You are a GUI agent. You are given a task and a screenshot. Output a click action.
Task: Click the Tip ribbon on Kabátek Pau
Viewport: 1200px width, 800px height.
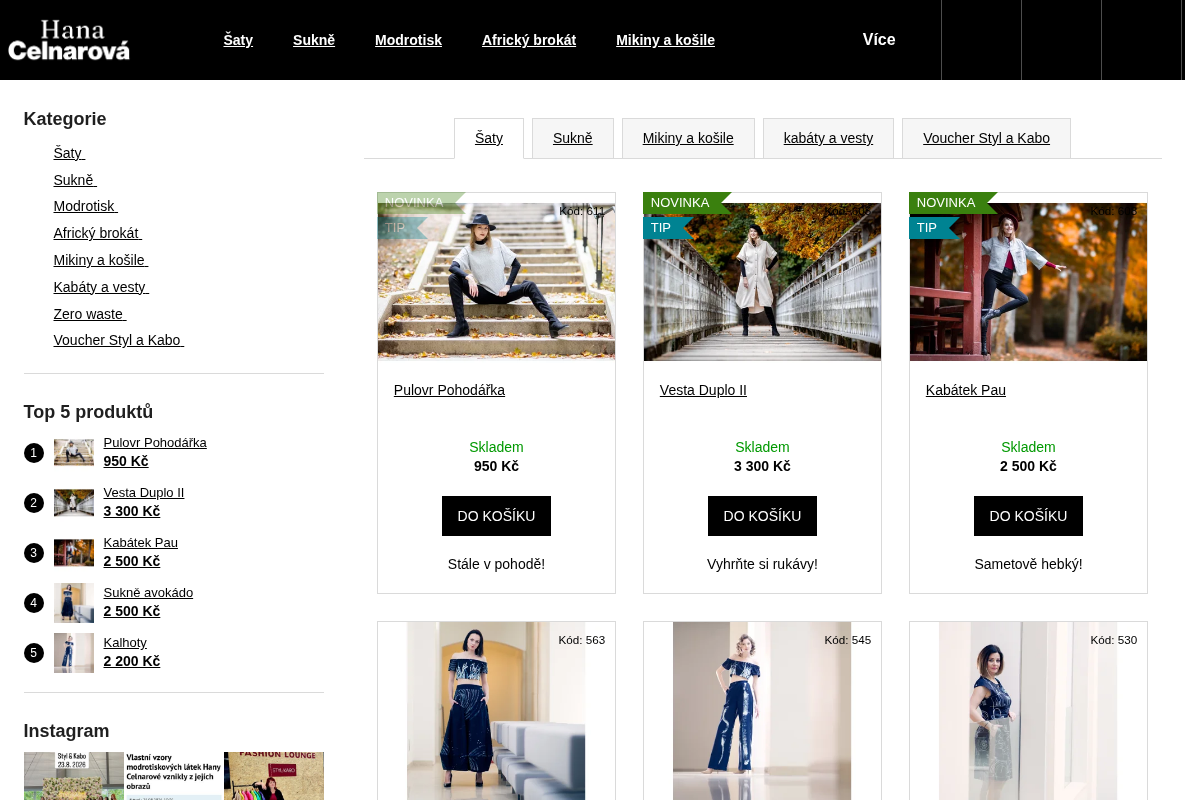pos(934,228)
